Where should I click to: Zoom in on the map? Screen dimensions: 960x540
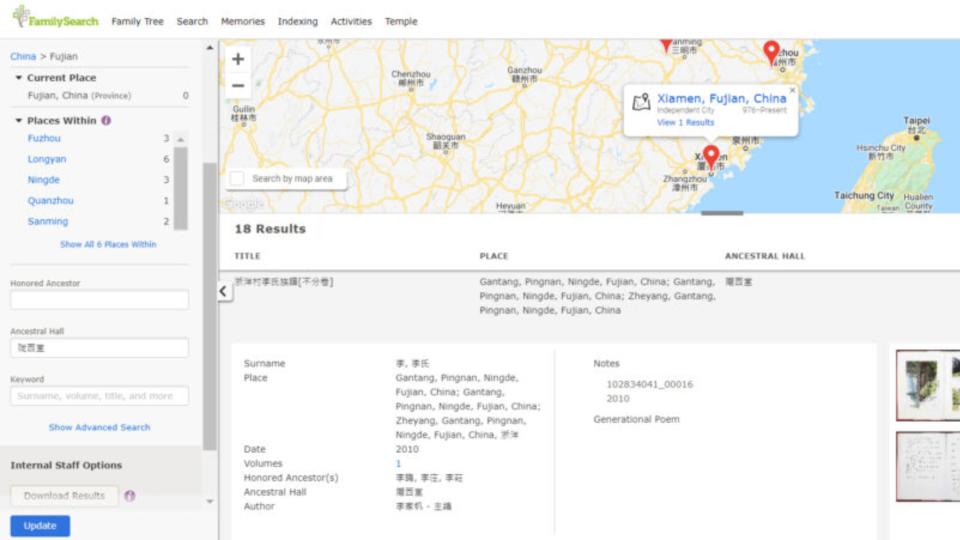pyautogui.click(x=238, y=59)
